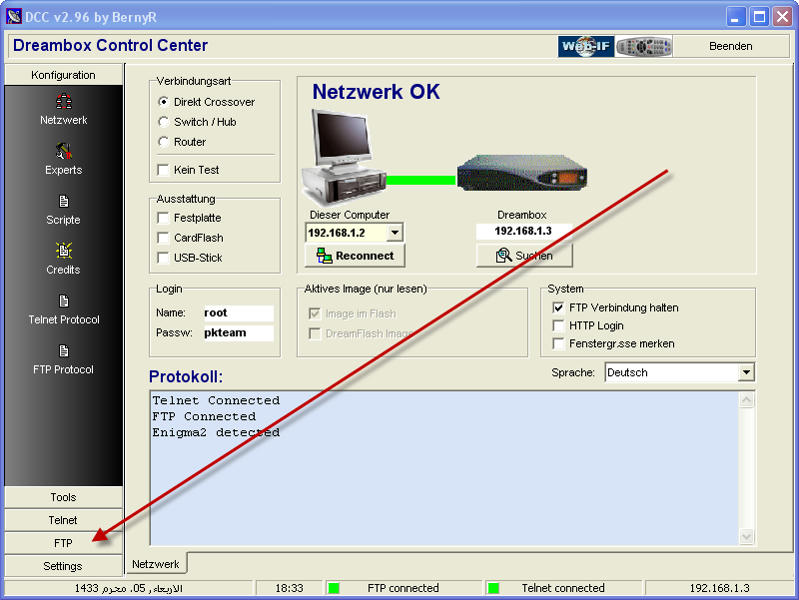Click the green Telnet connected indicator
799x600 pixels.
pyautogui.click(x=493, y=588)
